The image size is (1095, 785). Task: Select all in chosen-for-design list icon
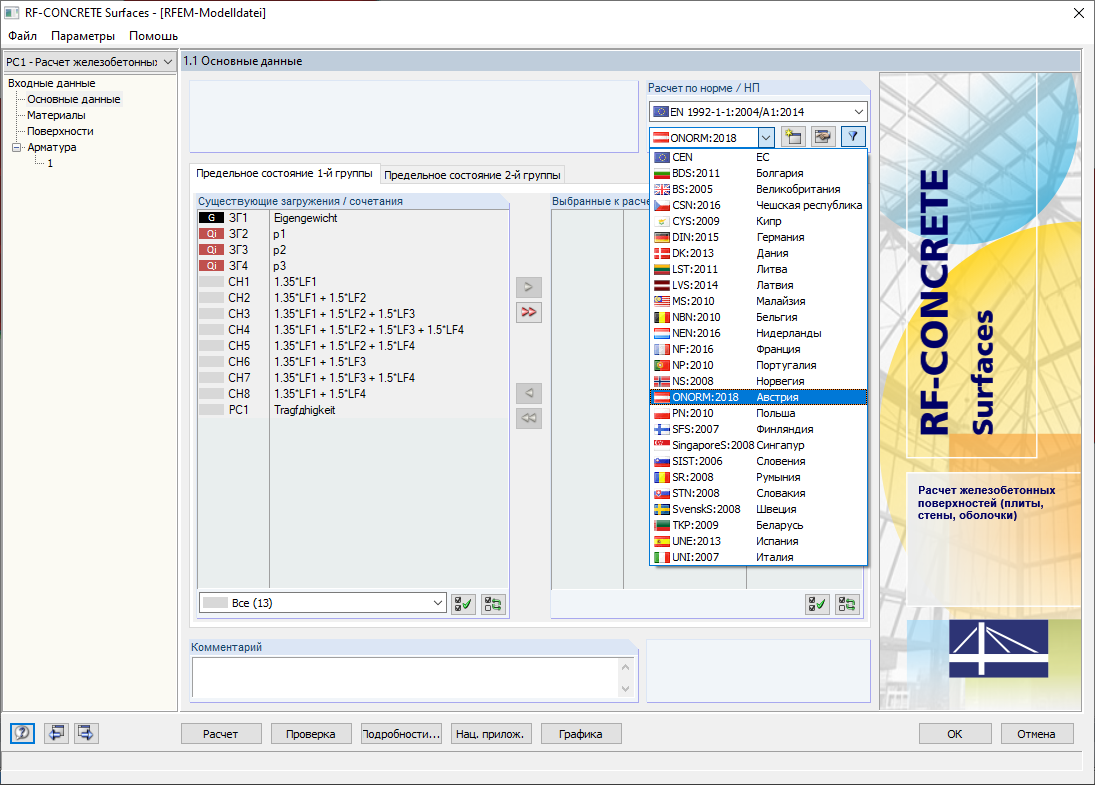click(817, 604)
